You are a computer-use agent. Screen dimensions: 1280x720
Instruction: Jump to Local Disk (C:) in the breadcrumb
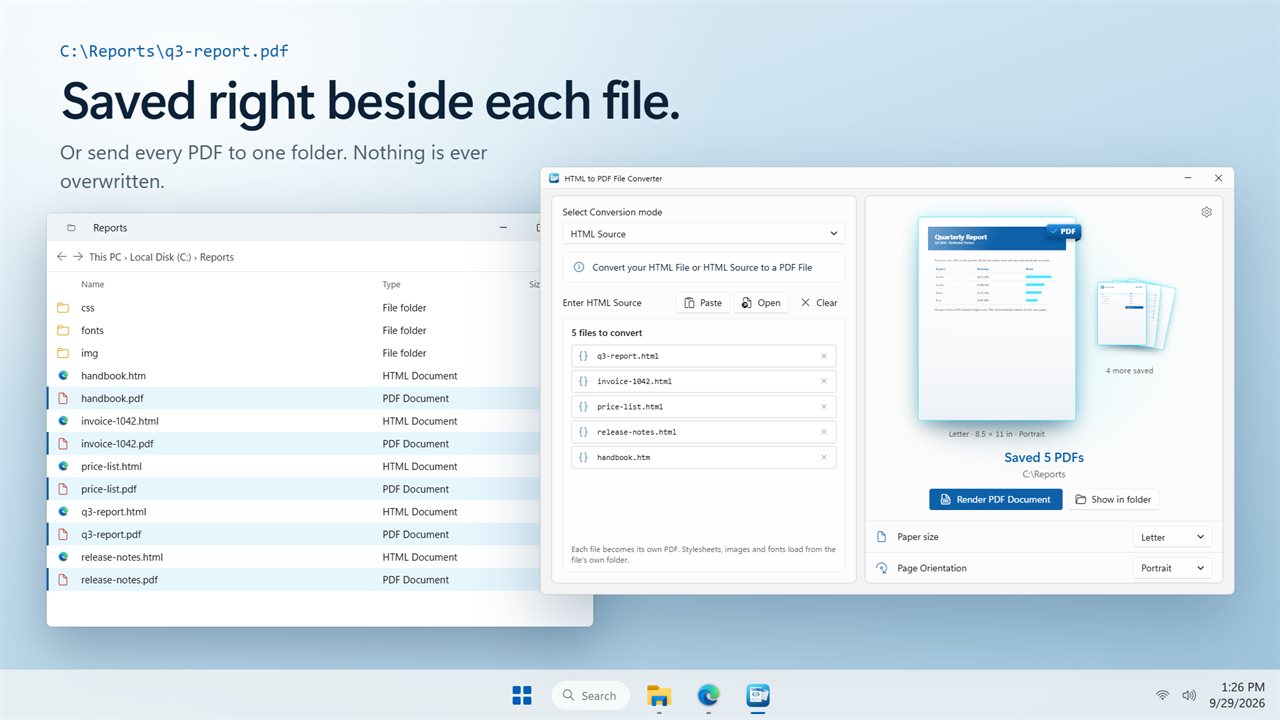pos(161,257)
